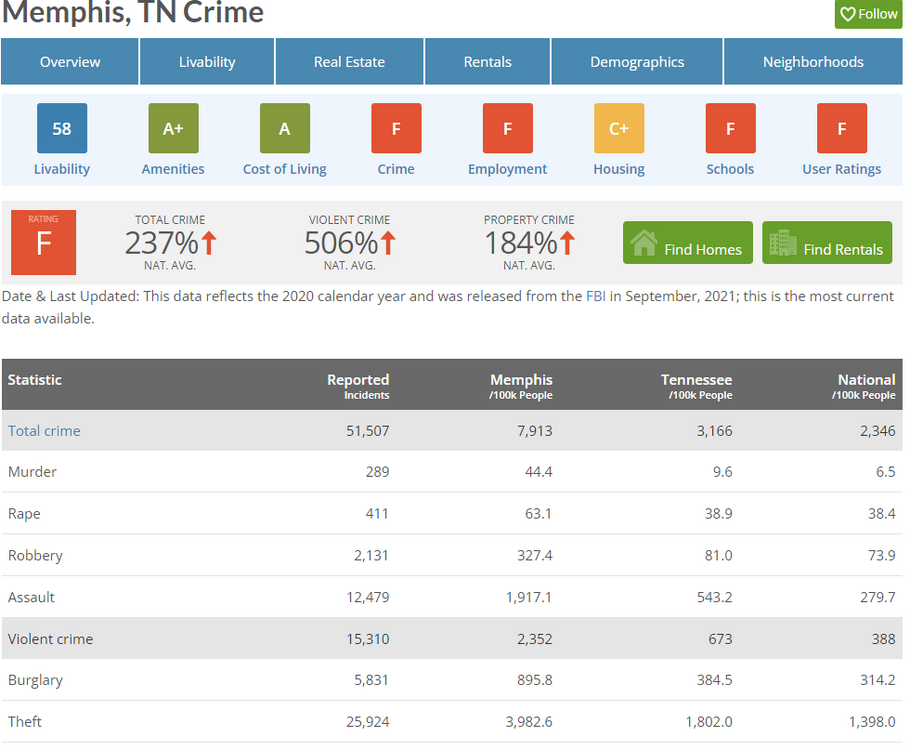The image size is (923, 750).
Task: Select the Demographics tab
Action: tap(637, 62)
